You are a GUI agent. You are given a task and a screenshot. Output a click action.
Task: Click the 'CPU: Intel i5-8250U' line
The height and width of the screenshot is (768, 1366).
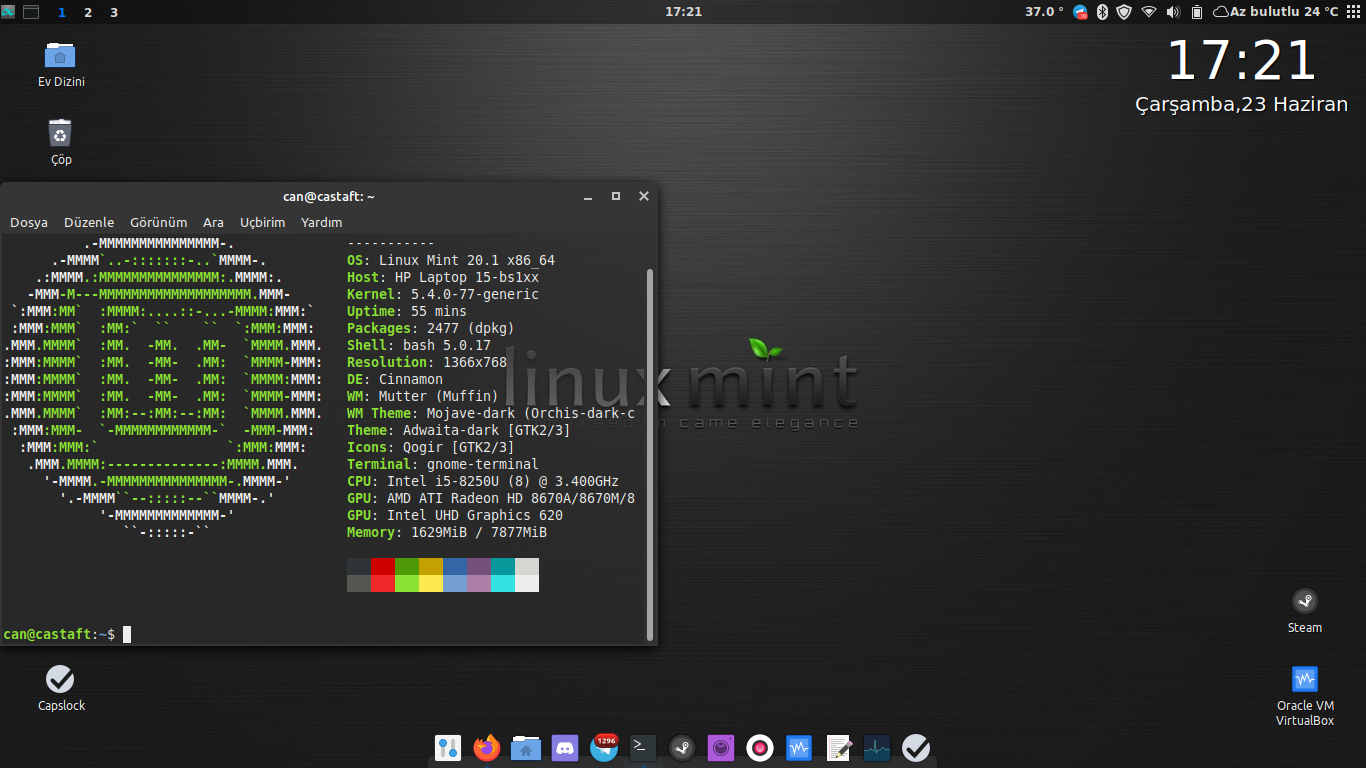(x=483, y=481)
